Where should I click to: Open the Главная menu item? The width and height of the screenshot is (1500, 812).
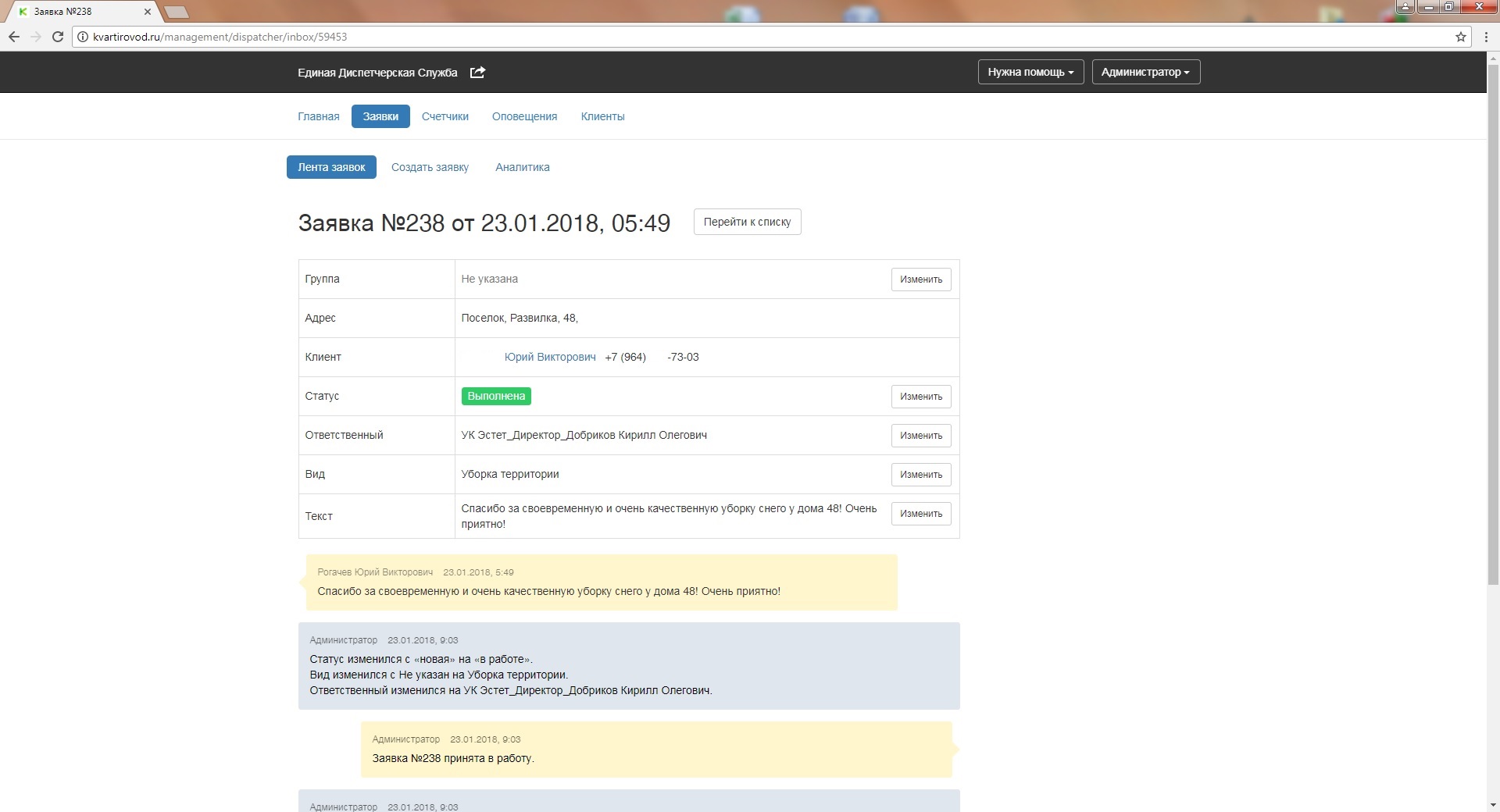[318, 116]
